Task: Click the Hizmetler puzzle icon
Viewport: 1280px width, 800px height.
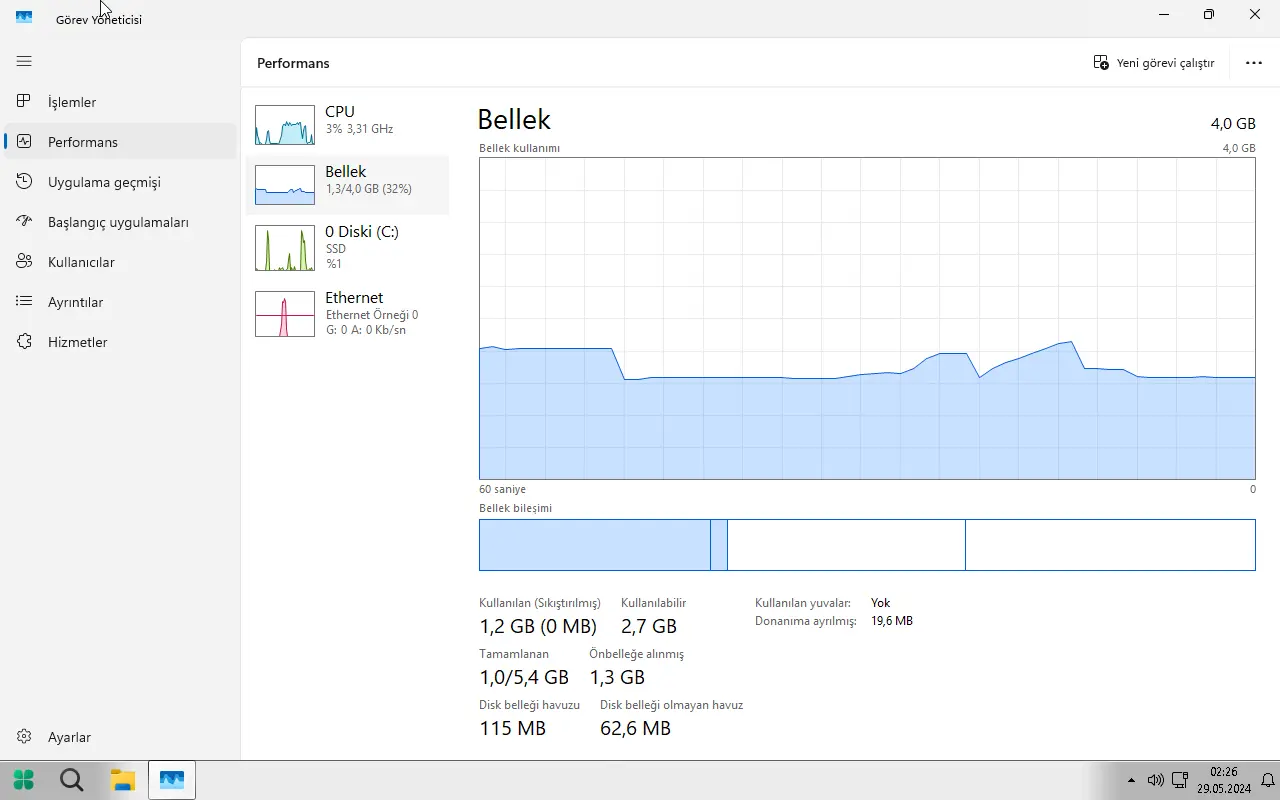Action: coord(25,342)
